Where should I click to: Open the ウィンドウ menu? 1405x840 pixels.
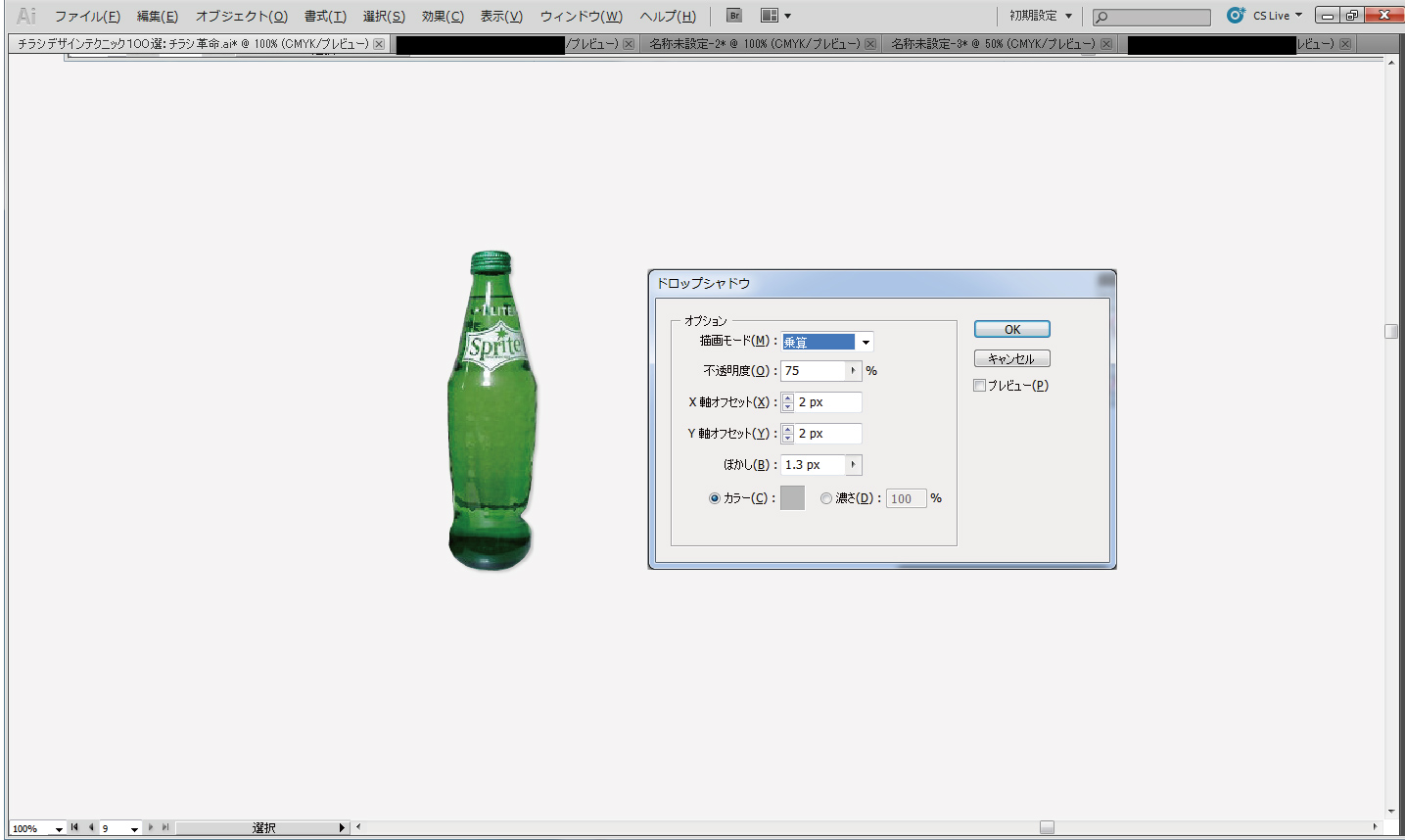[x=582, y=17]
